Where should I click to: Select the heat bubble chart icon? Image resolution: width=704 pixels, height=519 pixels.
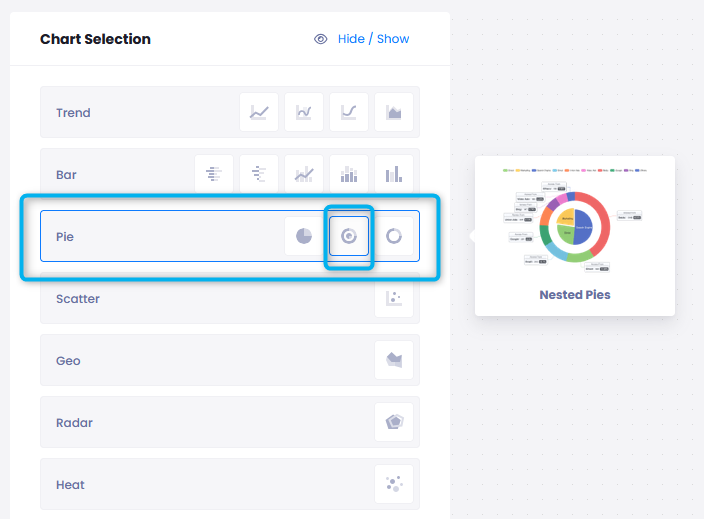pyautogui.click(x=394, y=485)
